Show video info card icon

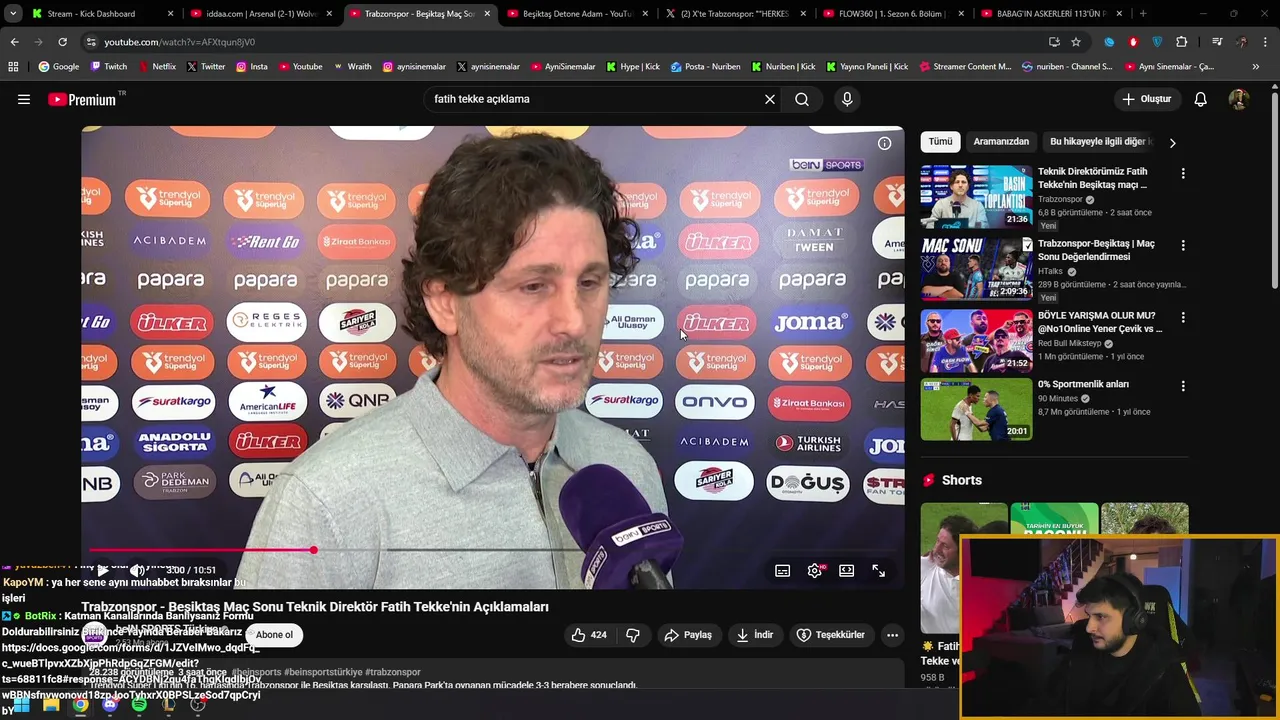884,143
